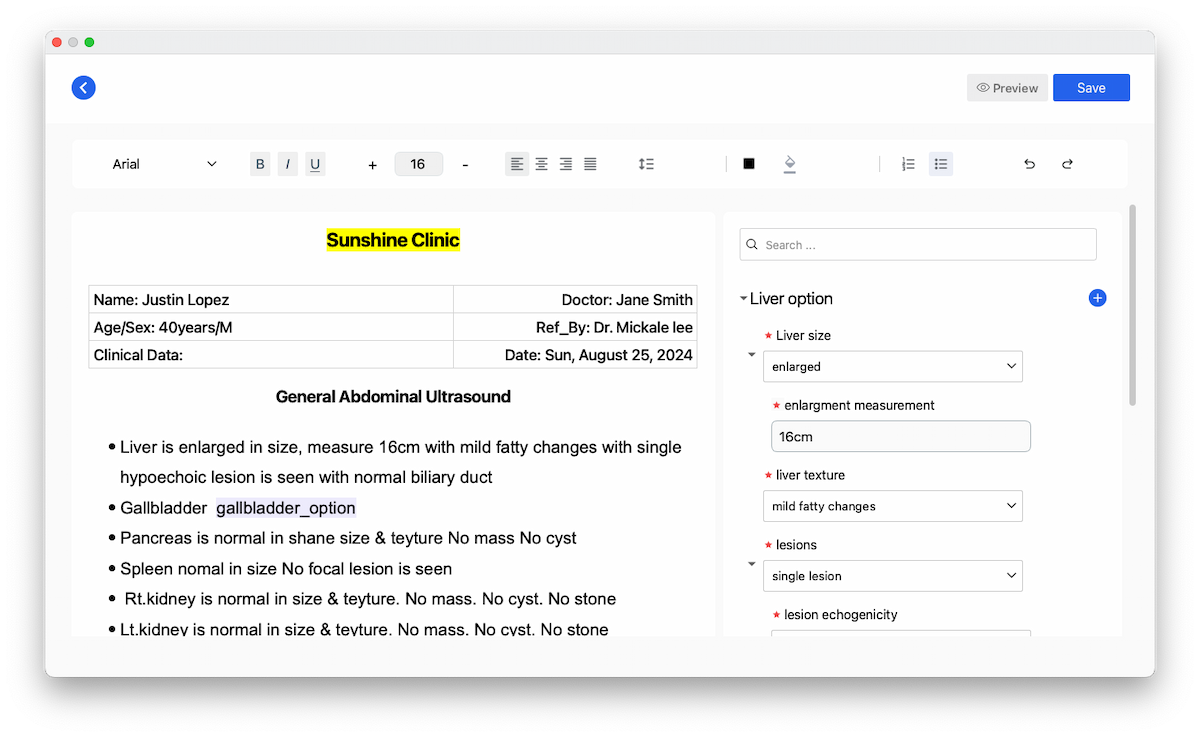Increase font size with plus button

[x=373, y=165]
